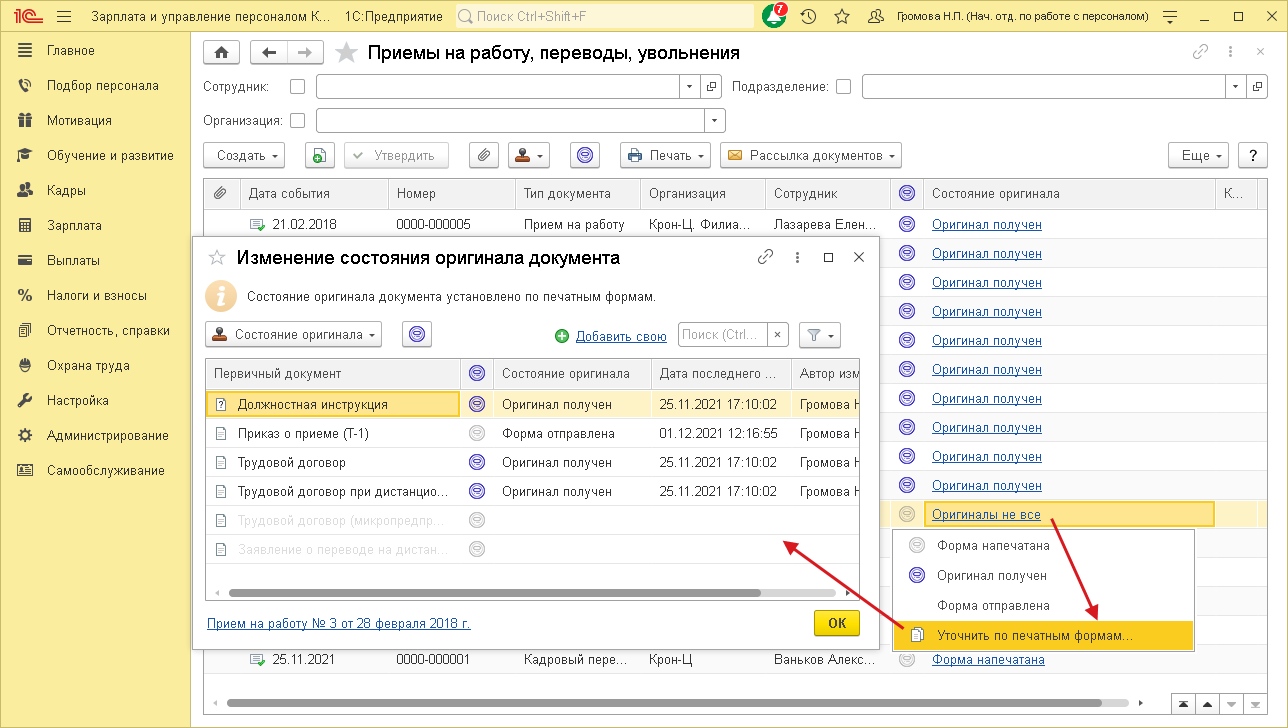Click the global search field
1288x728 pixels.
605,16
